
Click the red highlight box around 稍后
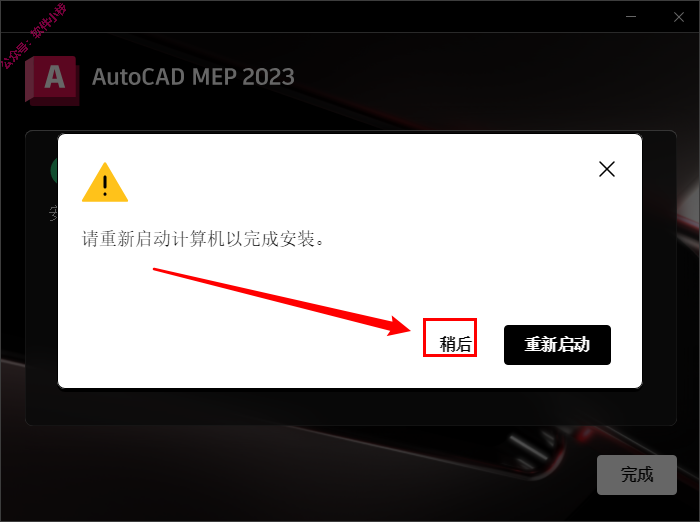(450, 338)
